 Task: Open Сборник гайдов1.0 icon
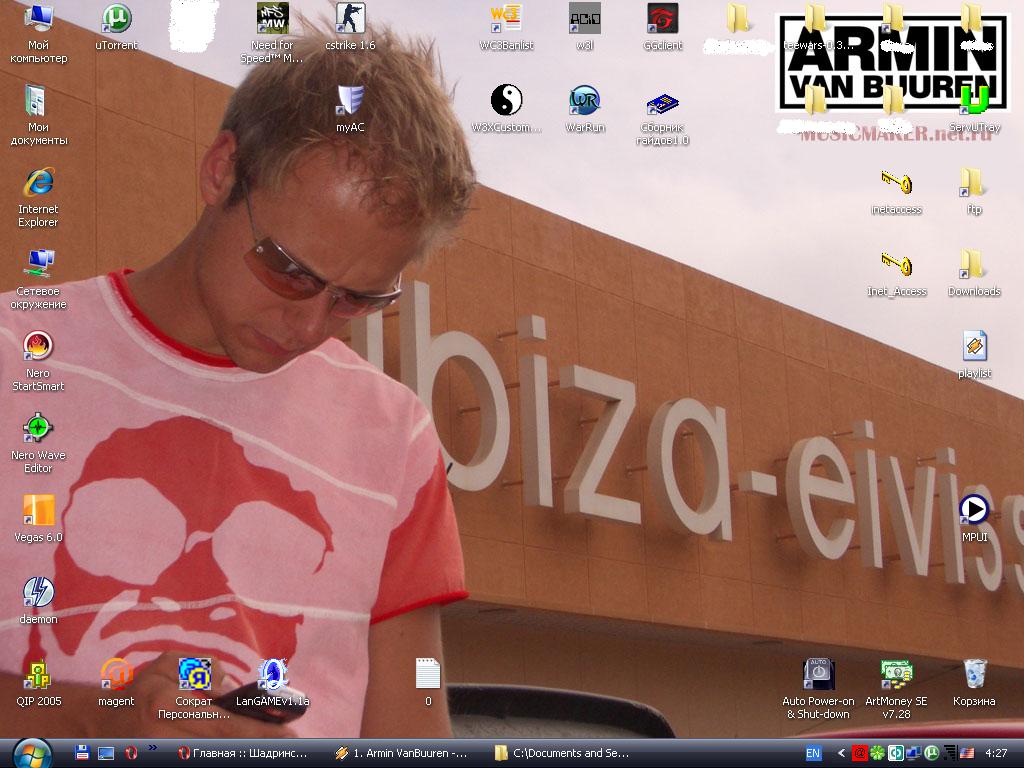662,116
